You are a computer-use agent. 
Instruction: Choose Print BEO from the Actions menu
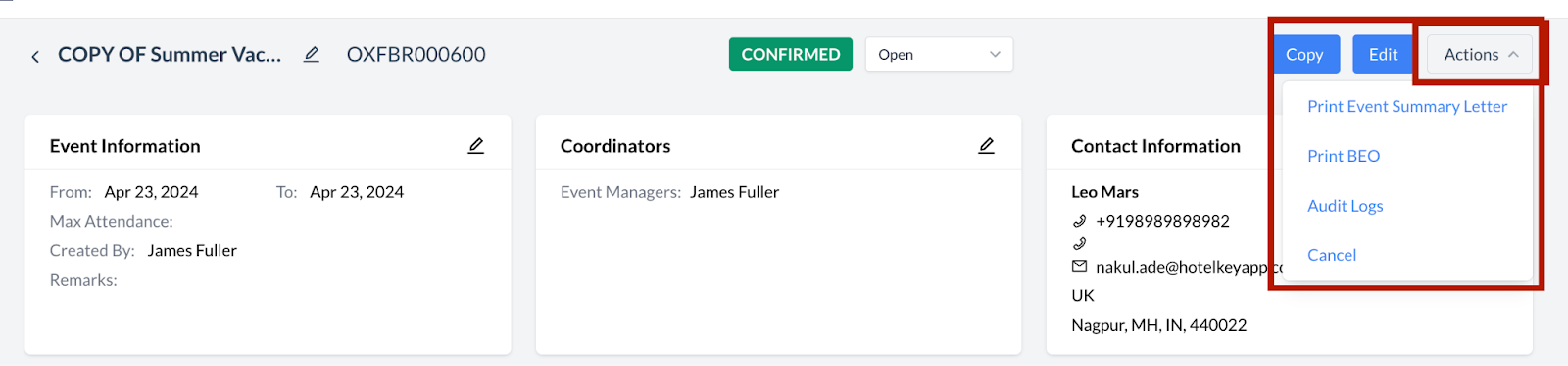point(1344,156)
